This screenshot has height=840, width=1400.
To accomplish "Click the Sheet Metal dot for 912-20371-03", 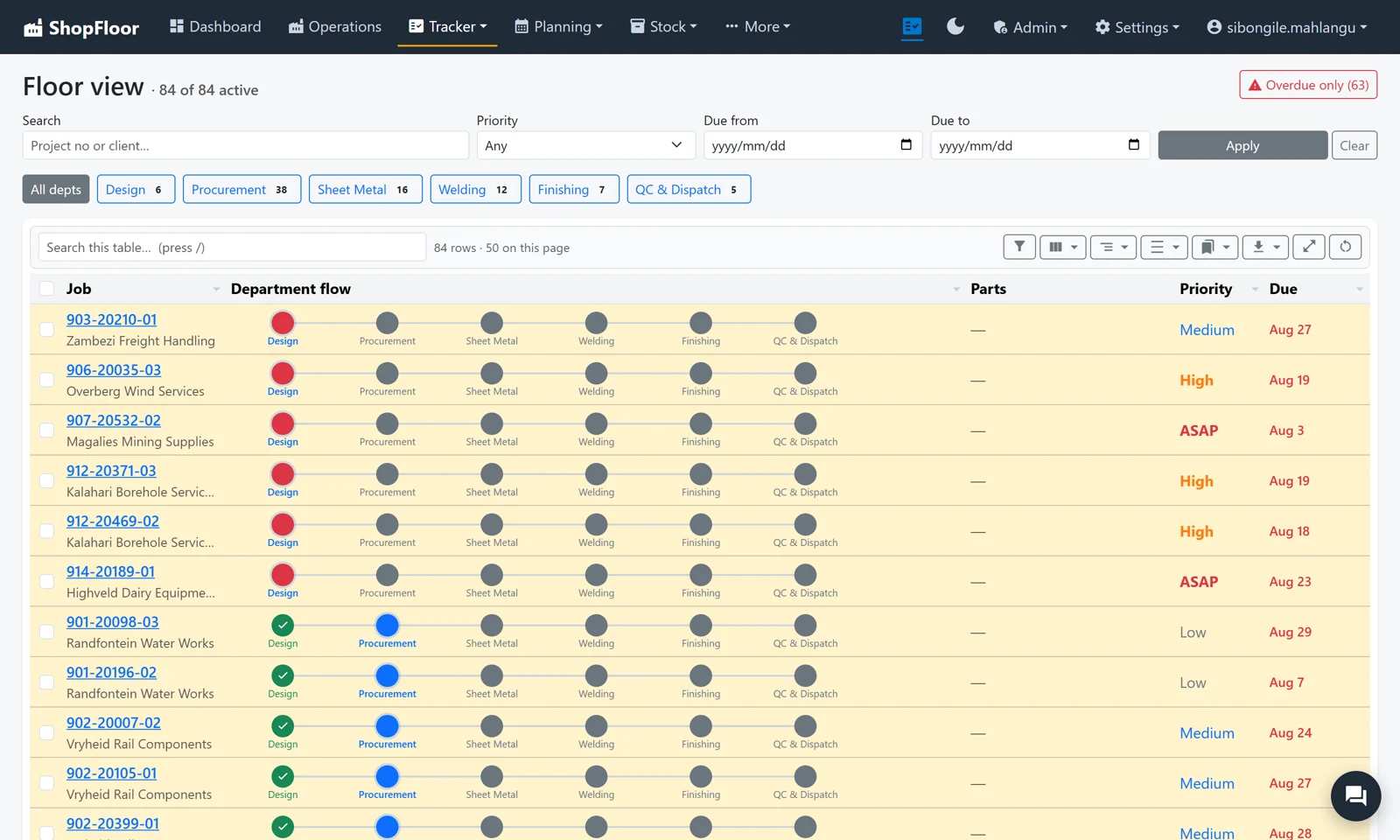I will click(492, 474).
